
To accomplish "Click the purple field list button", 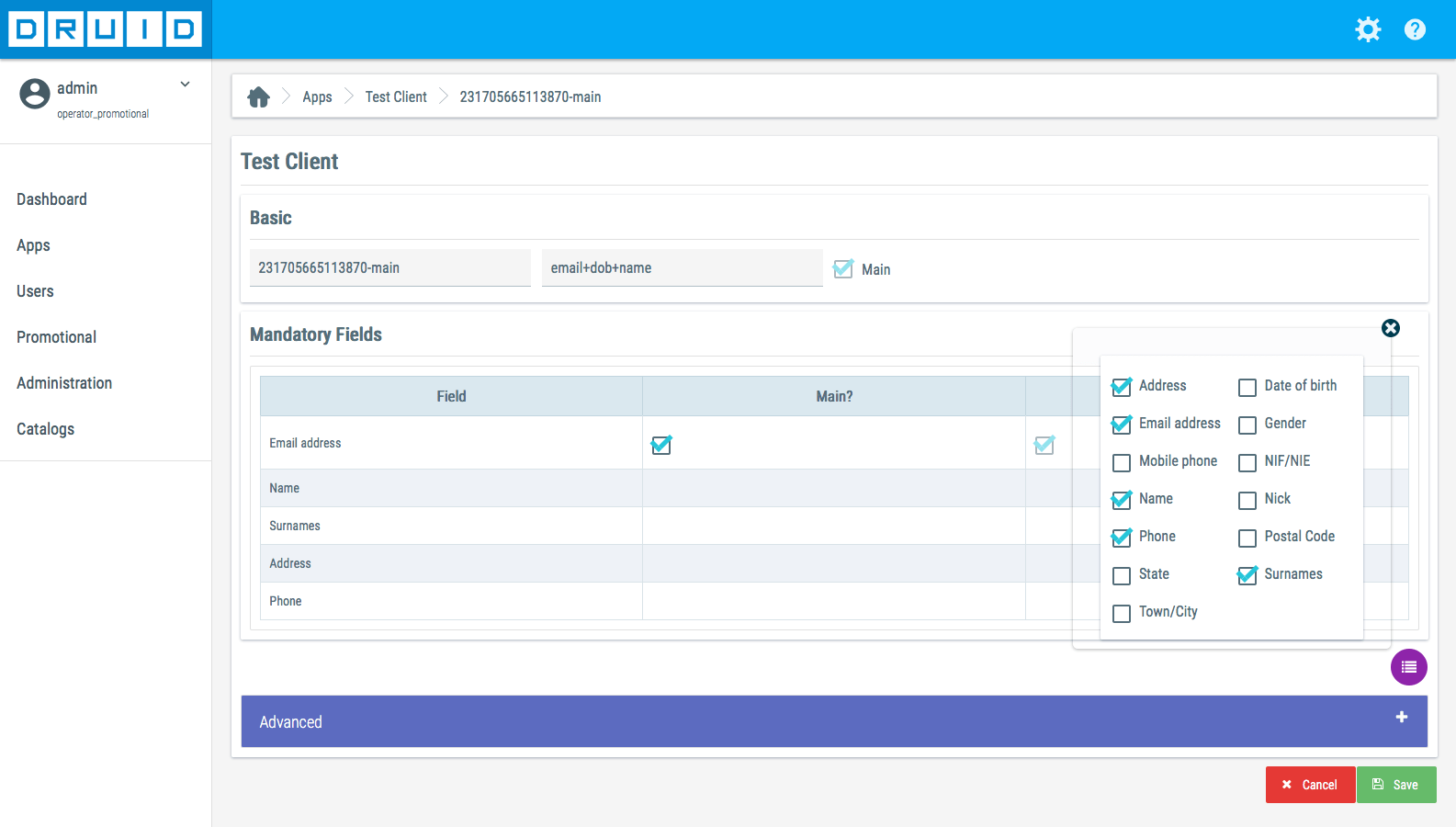I will tap(1408, 667).
